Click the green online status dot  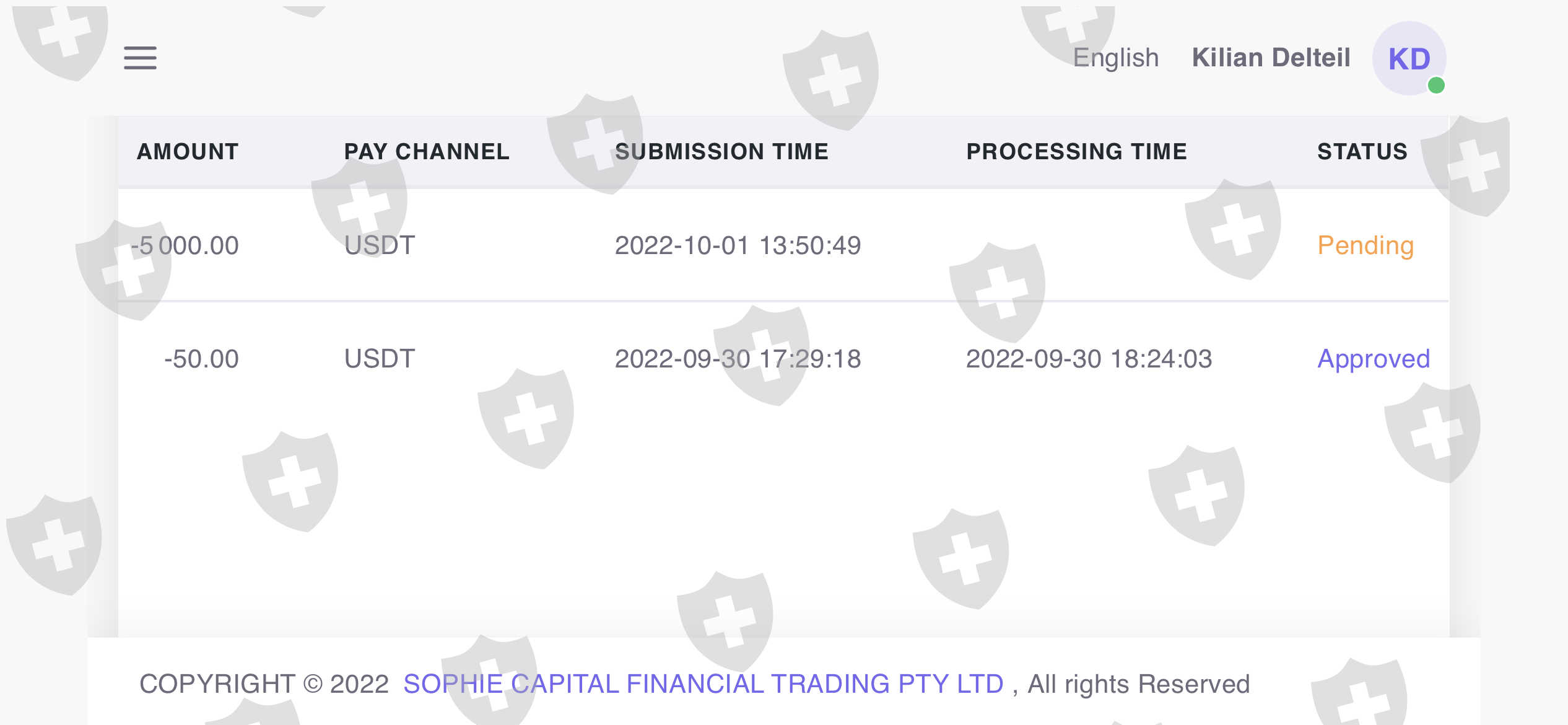tap(1436, 86)
